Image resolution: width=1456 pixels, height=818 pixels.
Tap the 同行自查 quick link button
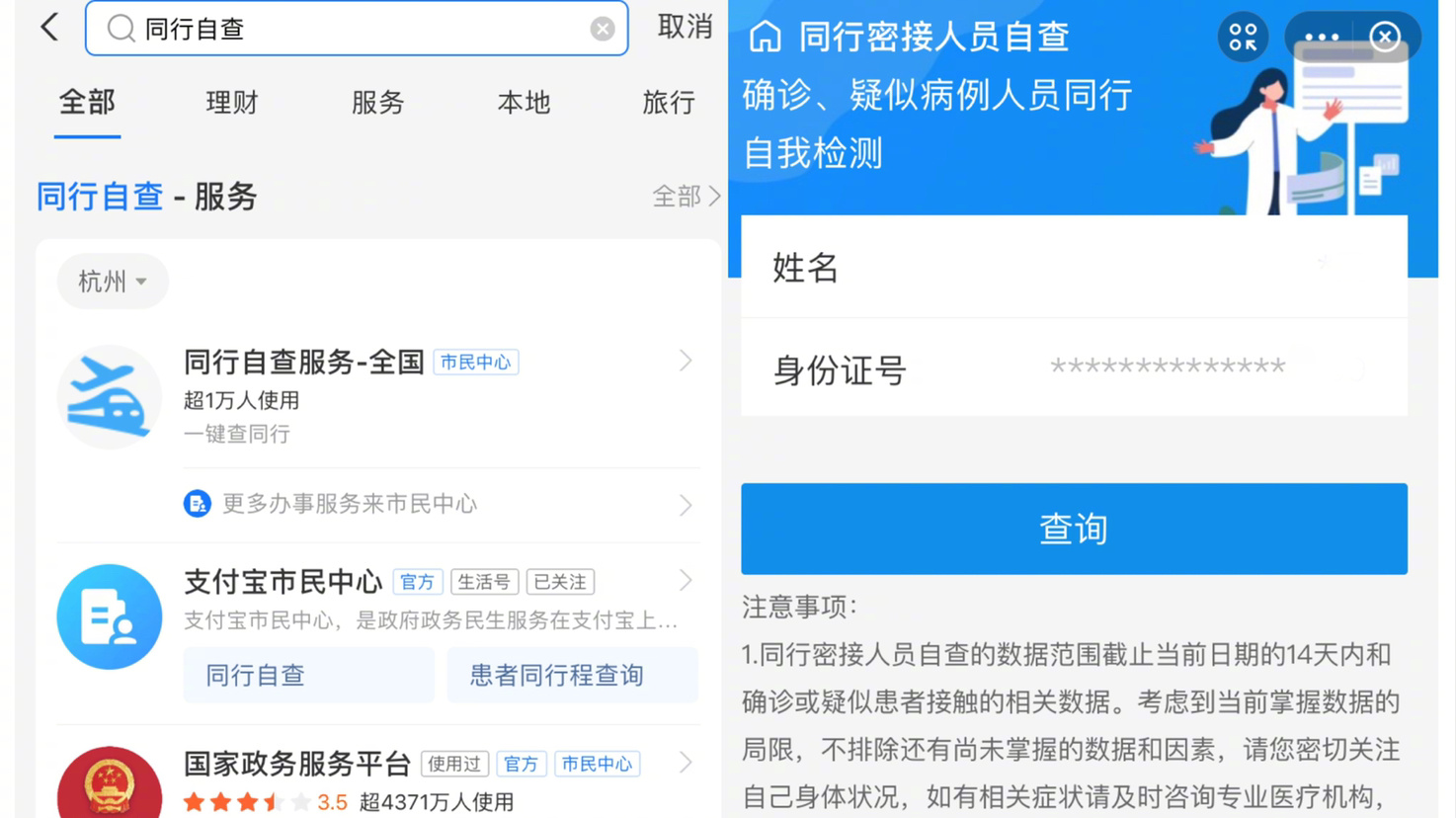pyautogui.click(x=309, y=676)
